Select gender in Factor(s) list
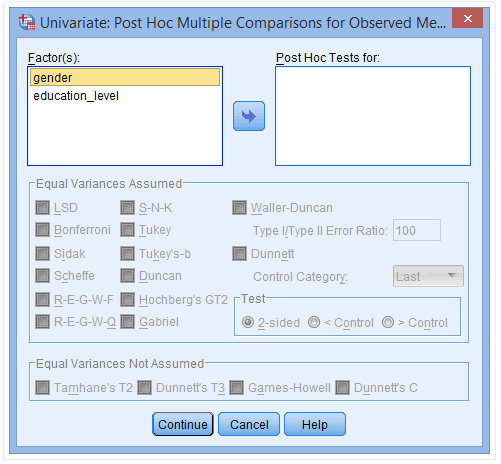501x464 pixels. pyautogui.click(x=125, y=77)
